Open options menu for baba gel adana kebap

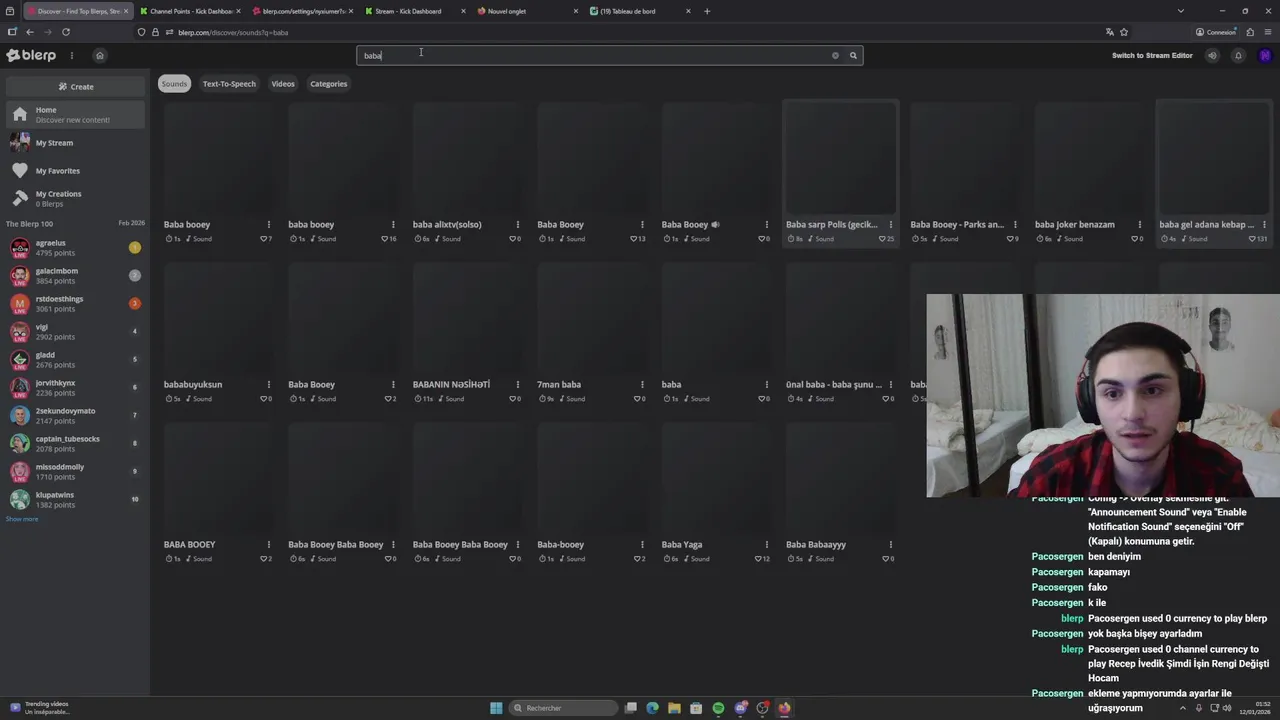pos(1264,224)
